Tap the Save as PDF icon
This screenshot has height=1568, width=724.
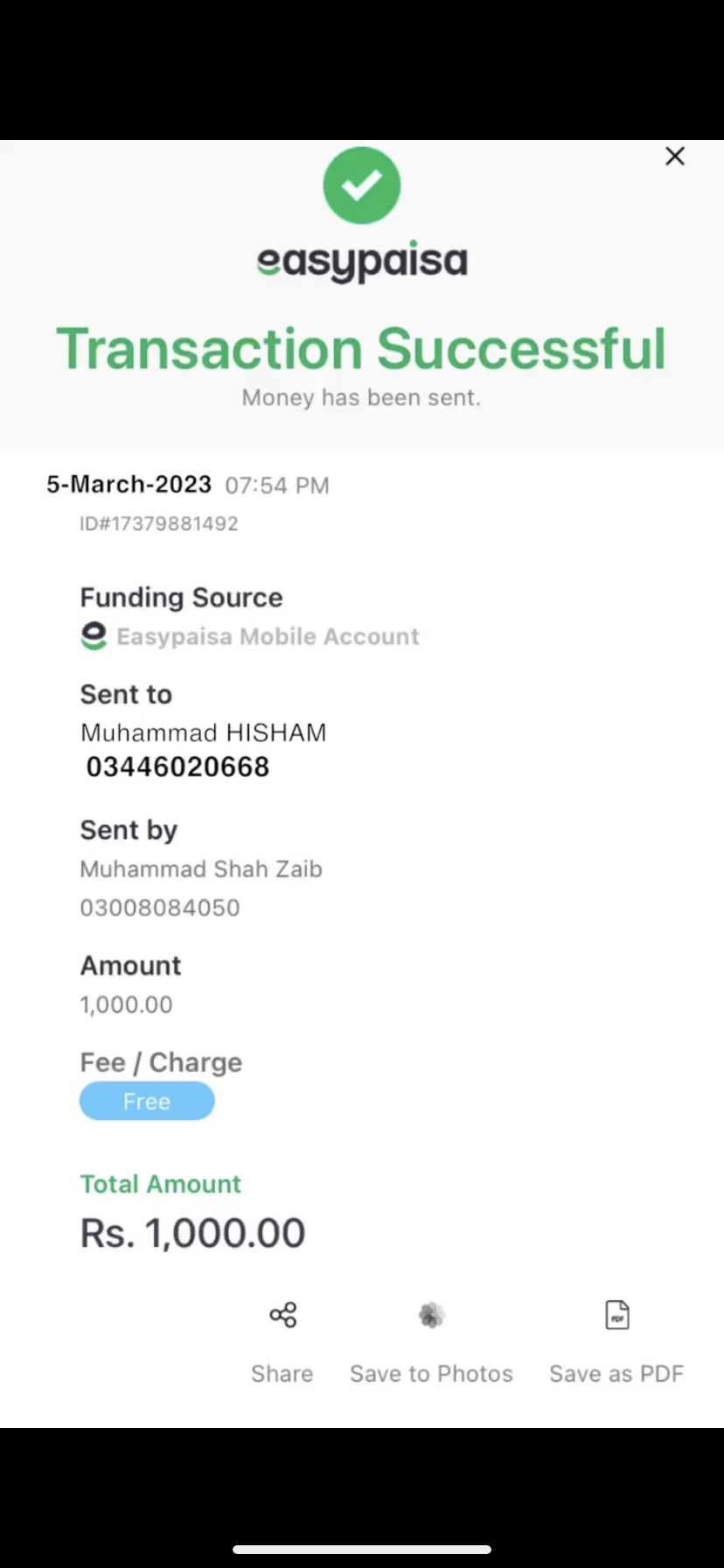617,1314
